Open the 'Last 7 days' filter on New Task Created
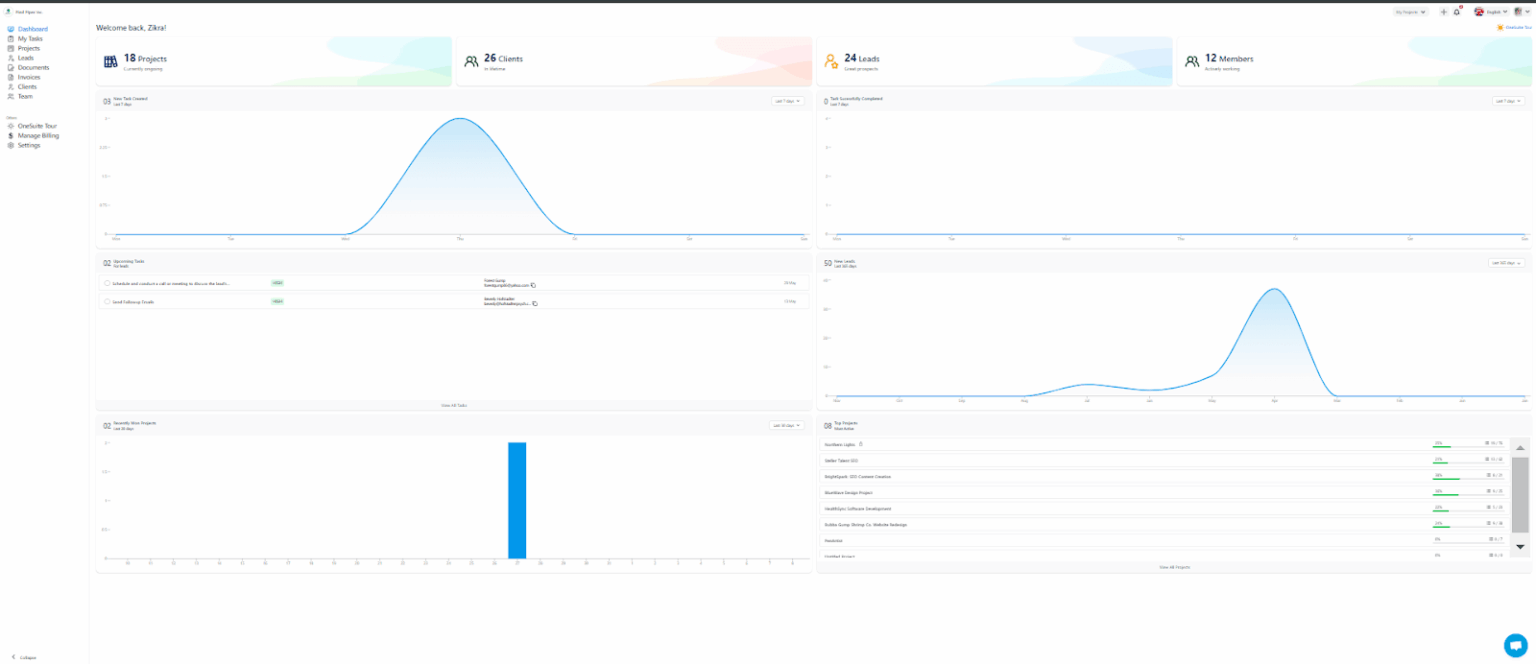Viewport: 1536px width, 664px height. point(786,101)
